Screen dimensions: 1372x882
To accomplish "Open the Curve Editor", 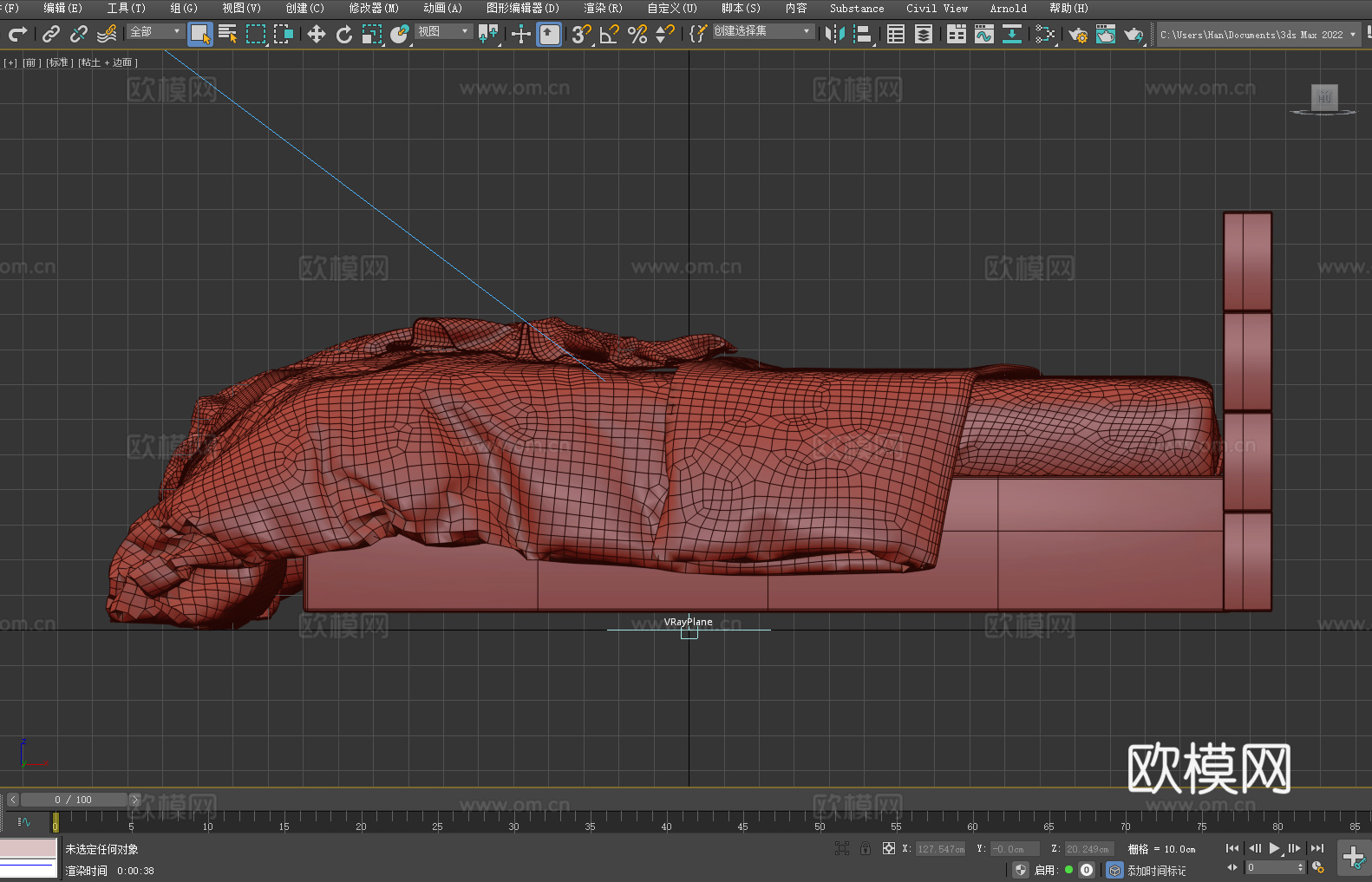I will tap(983, 34).
